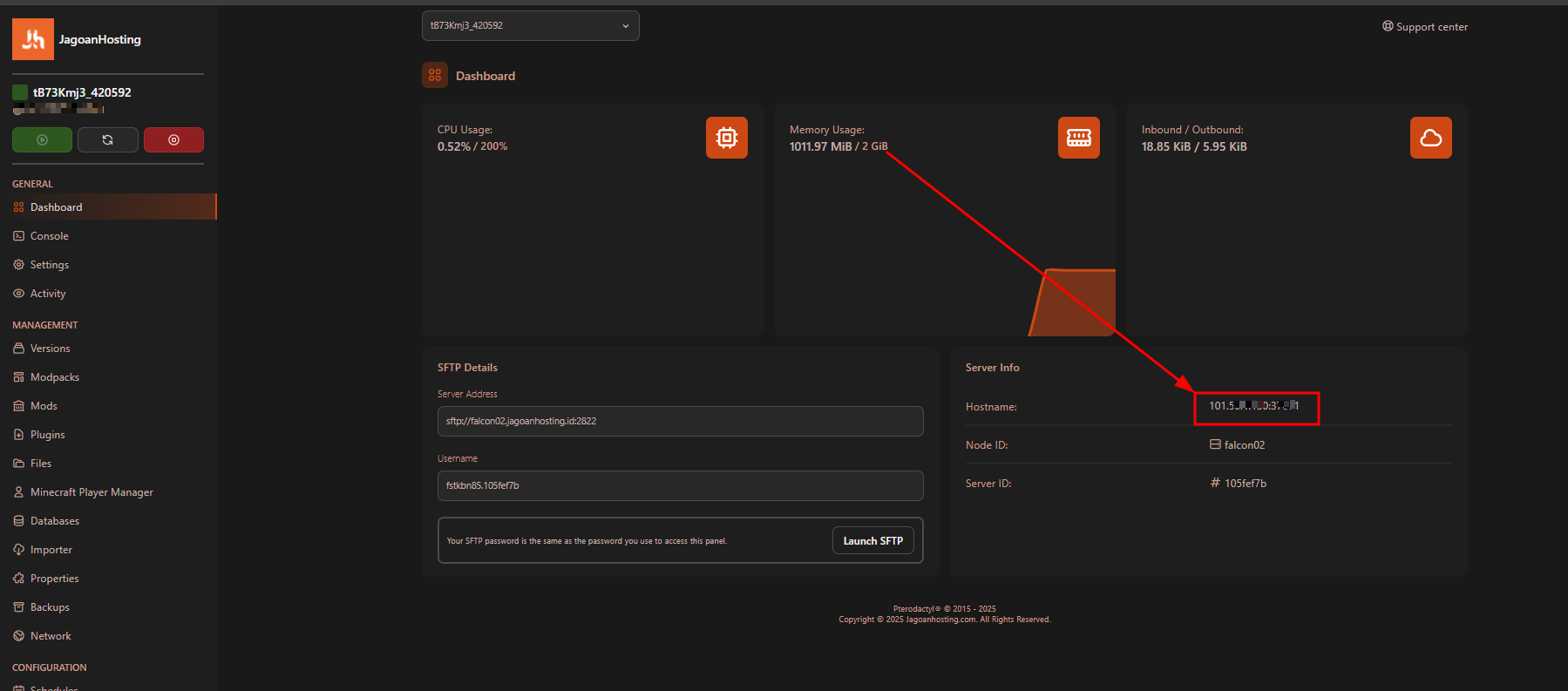Click the Memory usage graph area
This screenshot has width=1568, height=691.
[1072, 302]
